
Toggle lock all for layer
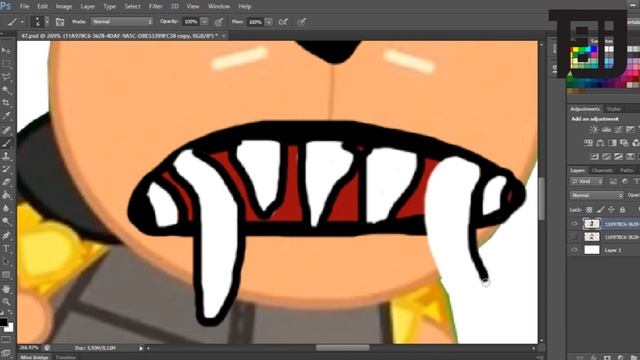pyautogui.click(x=622, y=210)
